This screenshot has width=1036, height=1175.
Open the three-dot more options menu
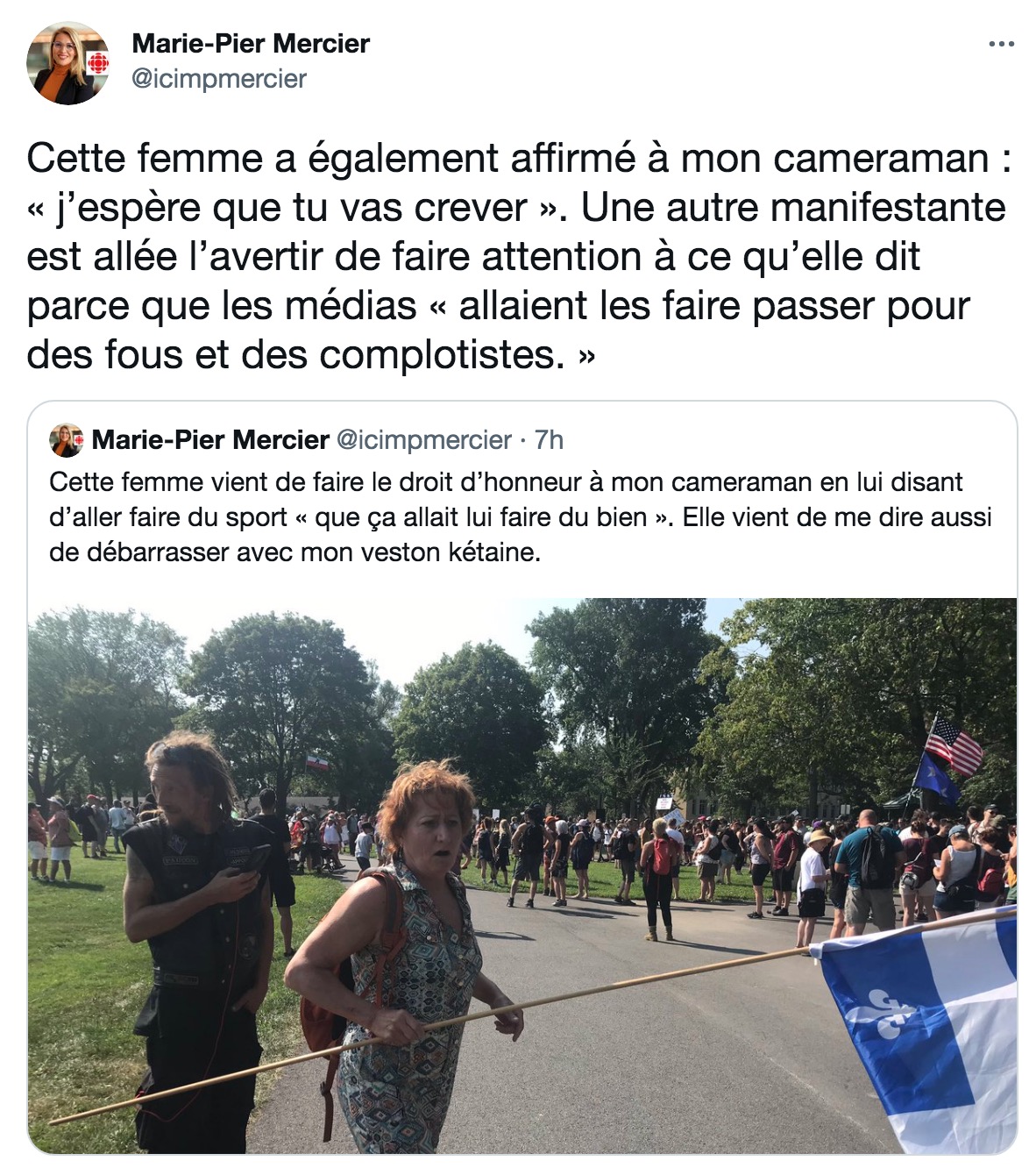(x=1001, y=44)
